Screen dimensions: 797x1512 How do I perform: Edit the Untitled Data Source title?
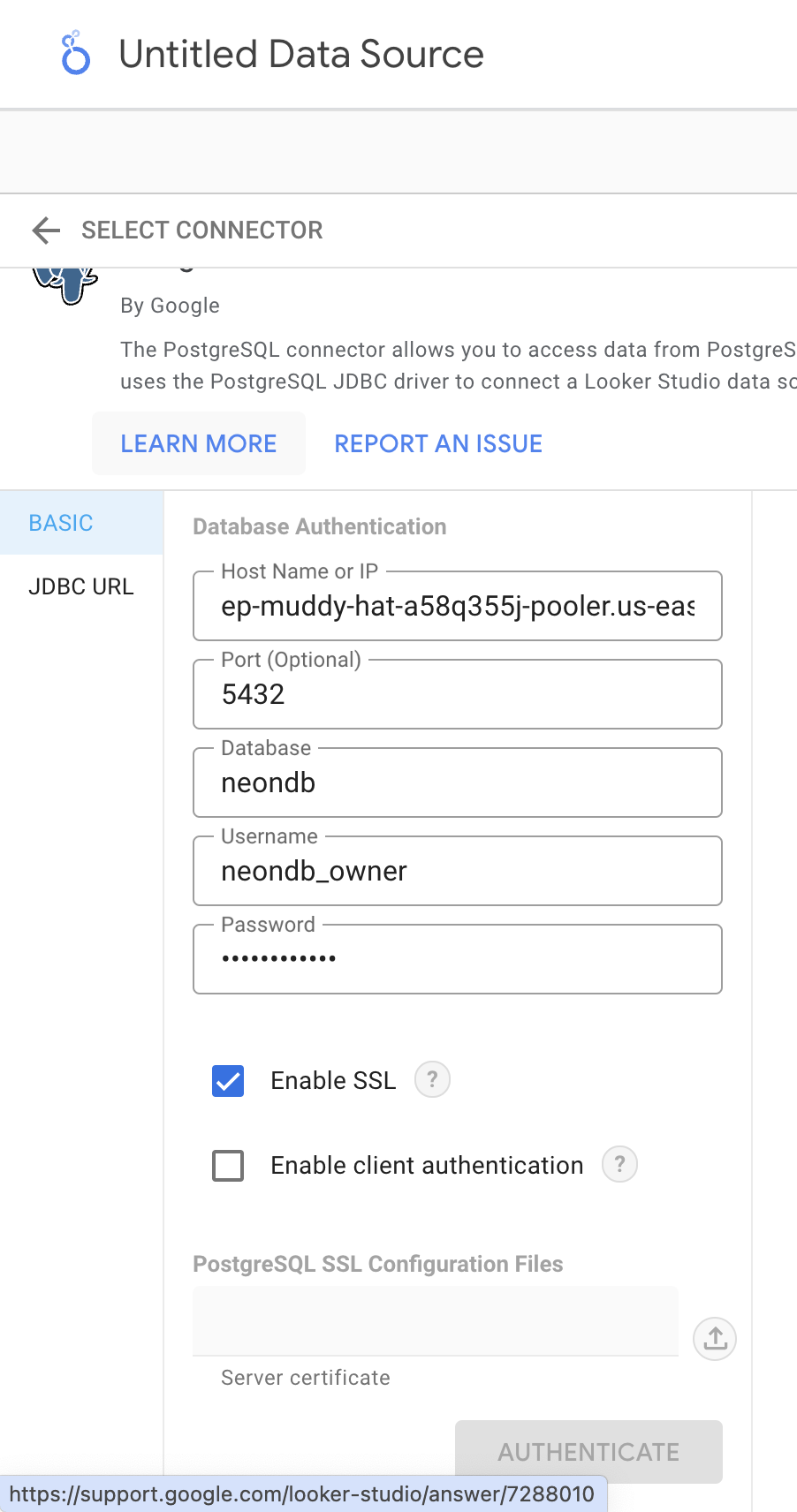click(x=301, y=54)
